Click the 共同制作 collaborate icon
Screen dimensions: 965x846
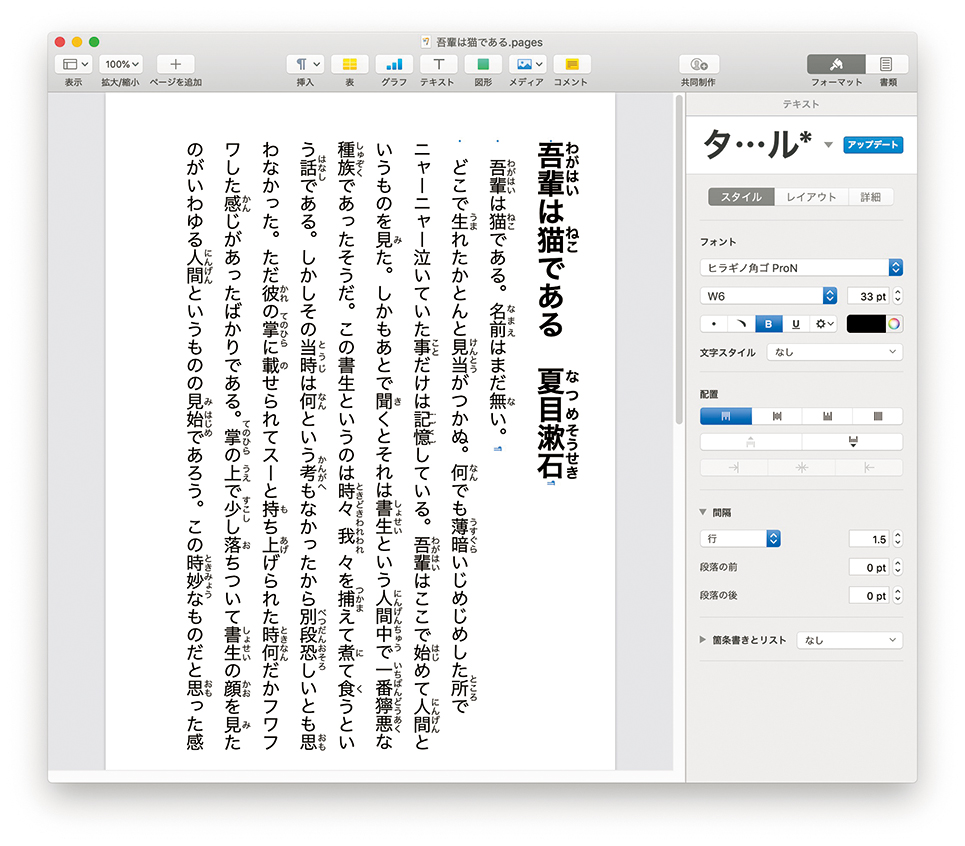click(x=699, y=64)
